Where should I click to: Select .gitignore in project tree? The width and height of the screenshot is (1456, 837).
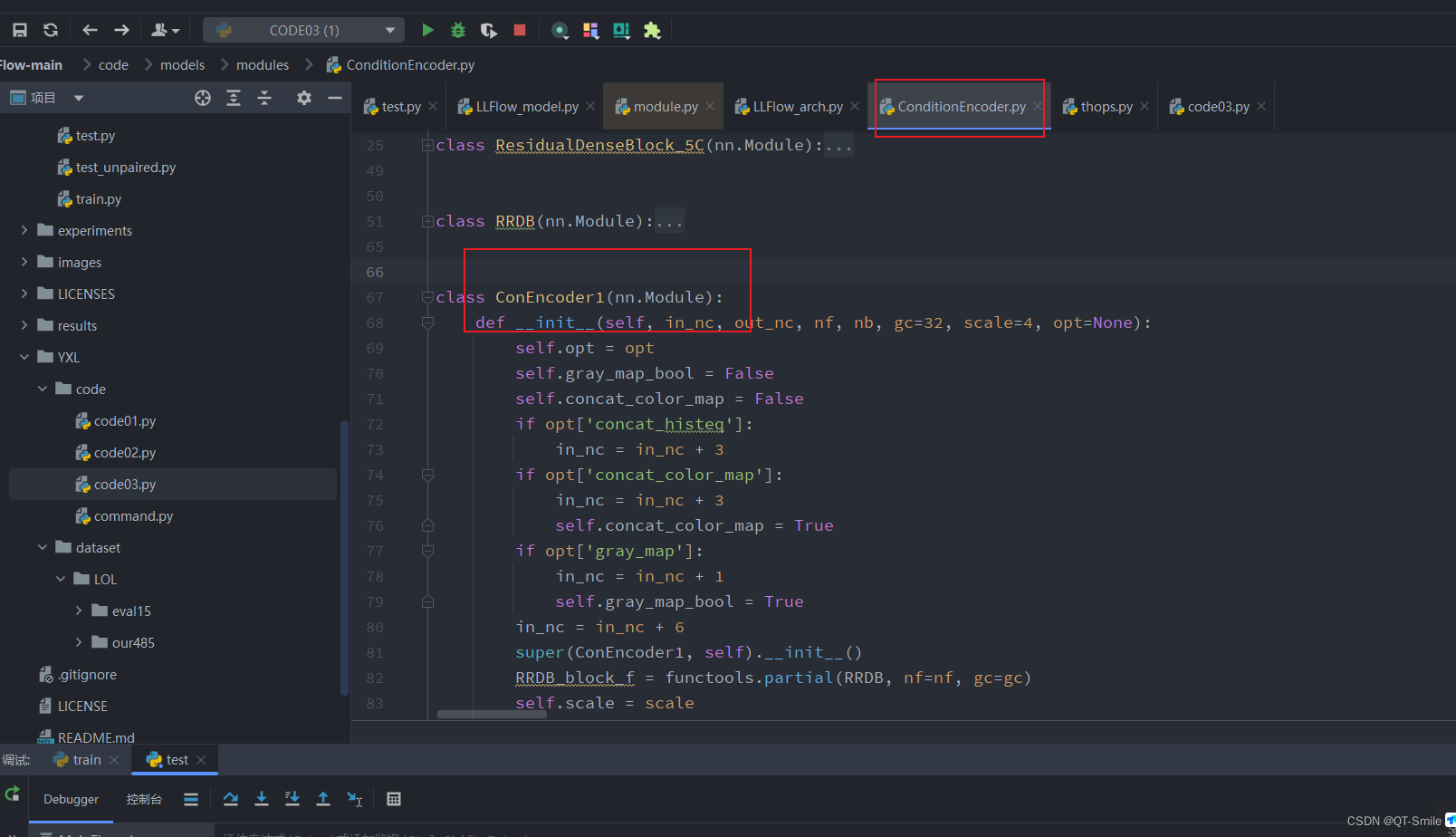[x=79, y=675]
